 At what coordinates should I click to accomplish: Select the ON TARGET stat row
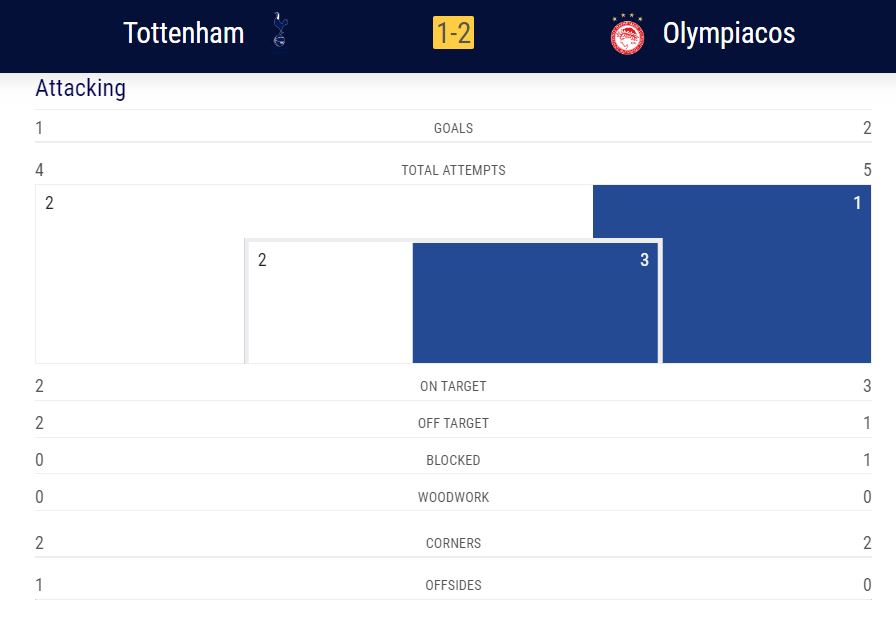453,386
